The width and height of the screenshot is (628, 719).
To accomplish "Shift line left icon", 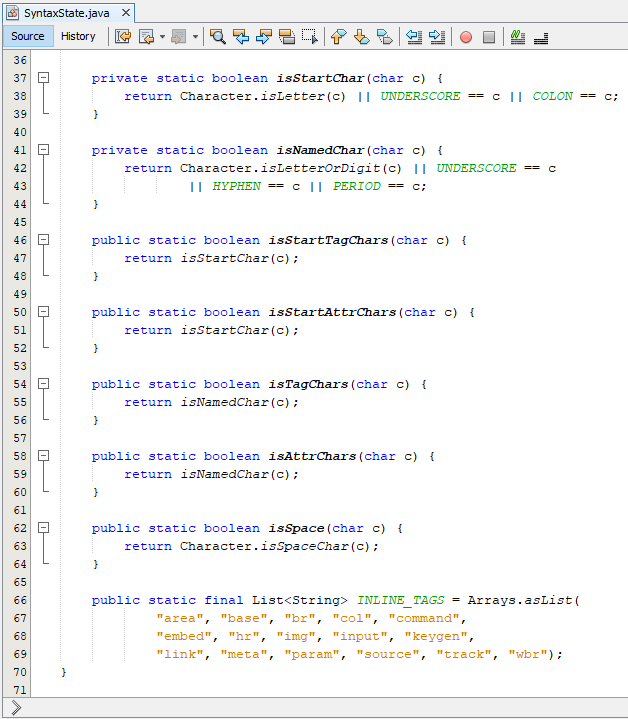I will tap(414, 36).
